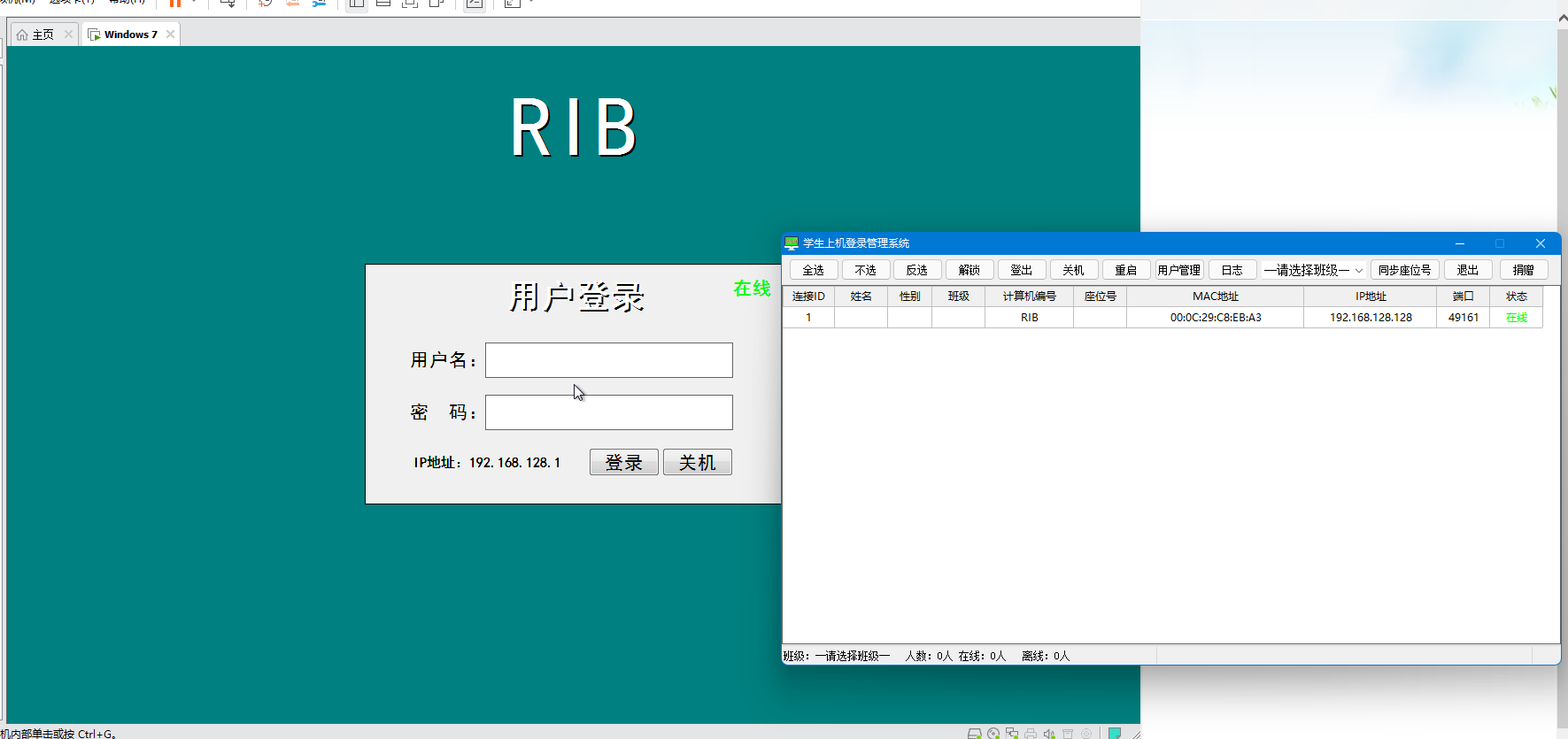Click the 关机 button in login dialog
Image resolution: width=1568 pixels, height=739 pixels.
(698, 462)
